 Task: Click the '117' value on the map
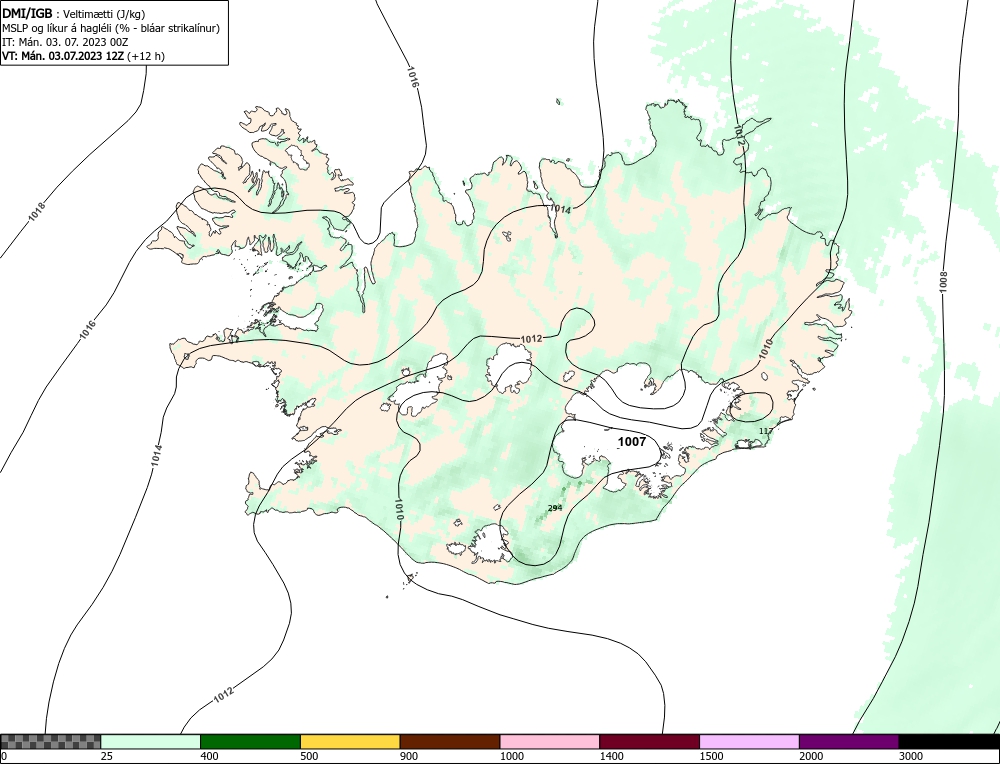[x=766, y=431]
